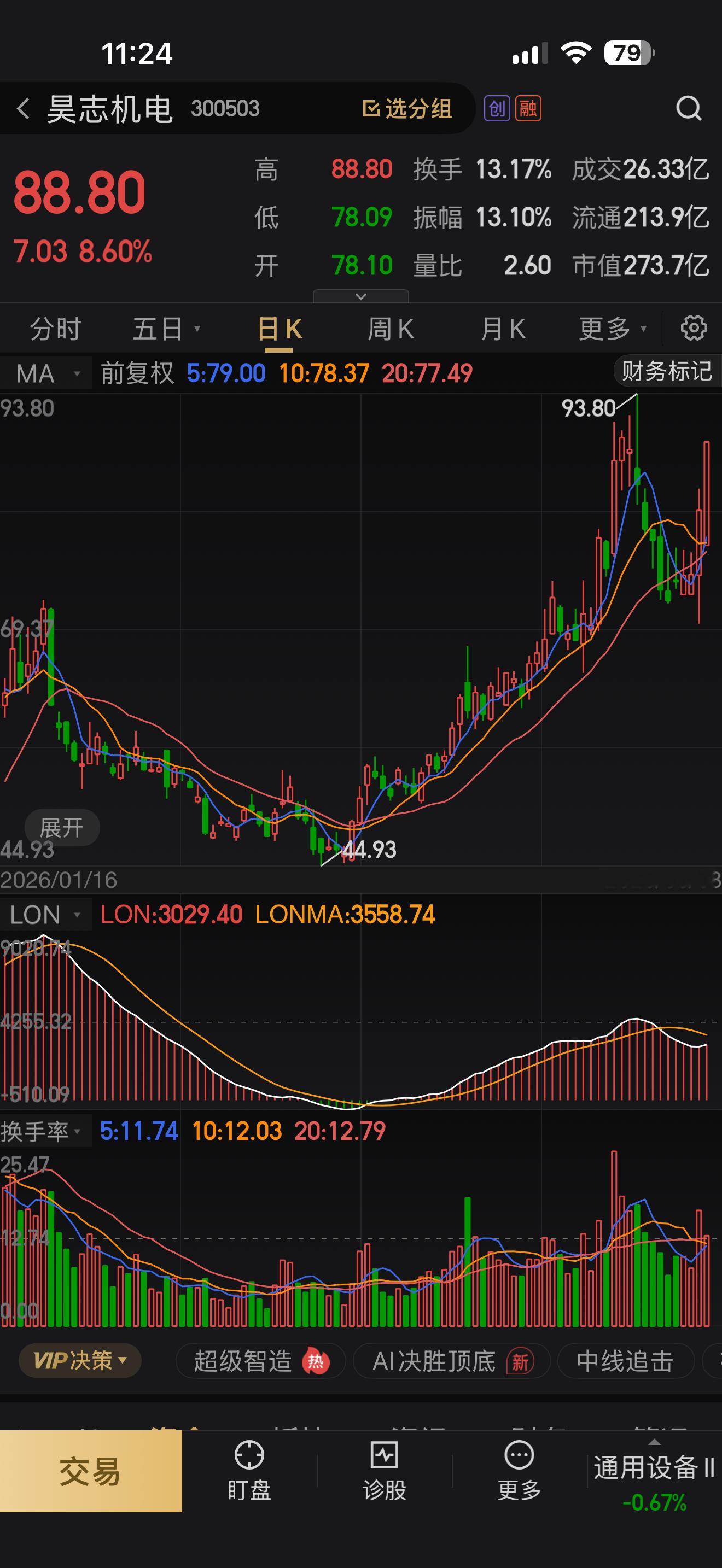Open 更多 period dropdown
This screenshot has height=1568, width=722.
click(612, 329)
